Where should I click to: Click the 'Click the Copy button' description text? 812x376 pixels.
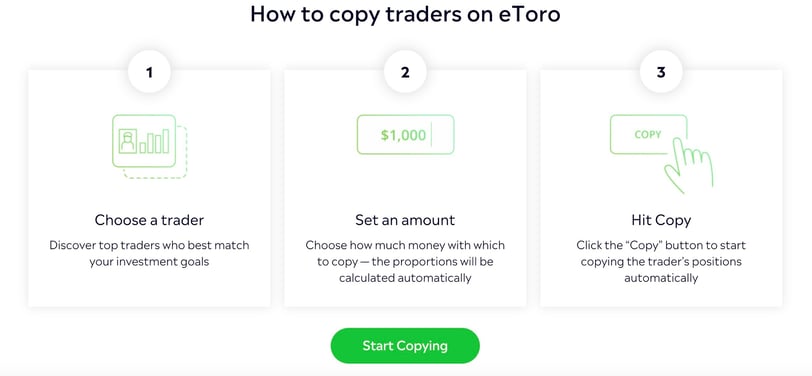(x=661, y=262)
